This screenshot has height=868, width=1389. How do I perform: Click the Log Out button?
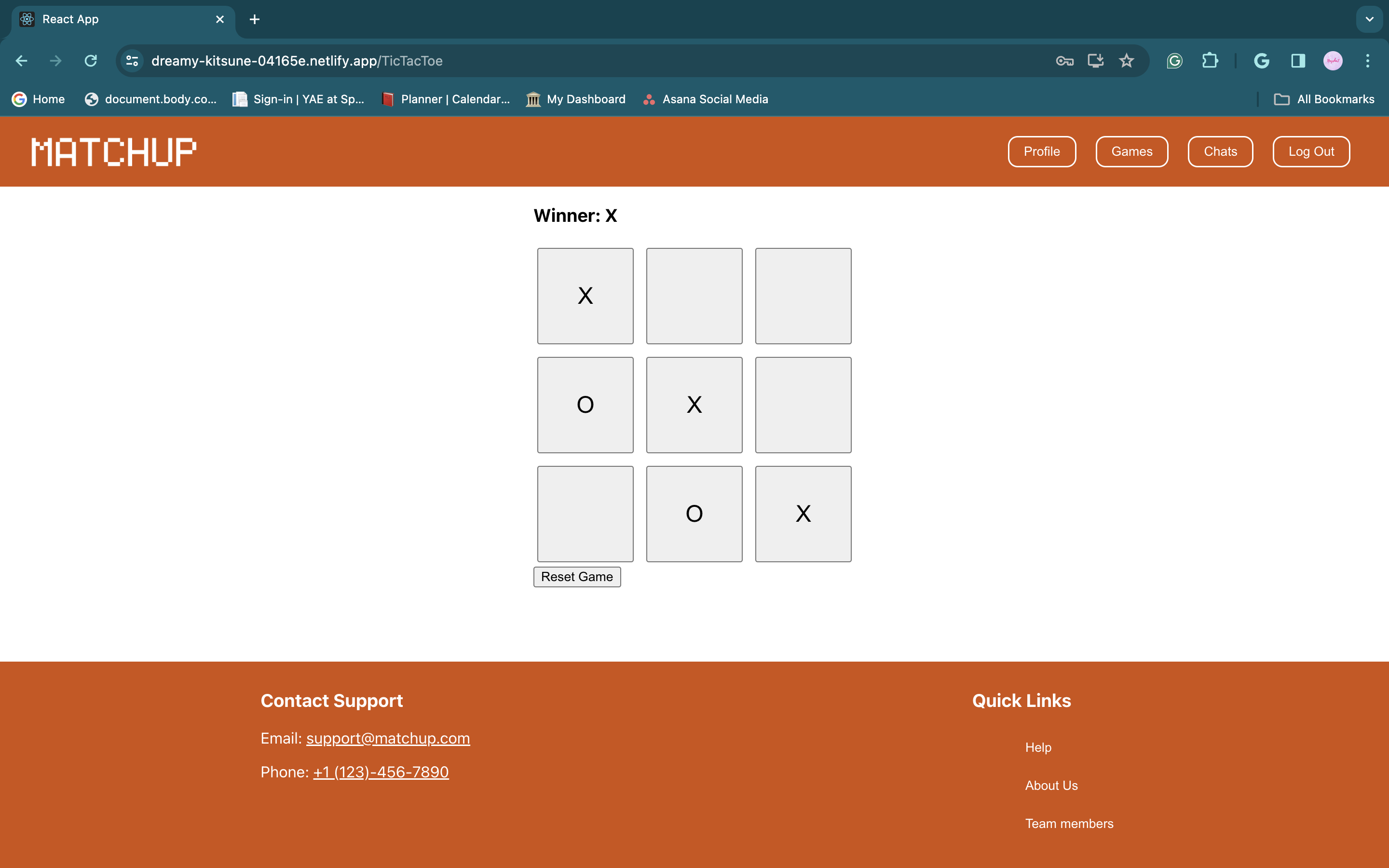tap(1310, 151)
